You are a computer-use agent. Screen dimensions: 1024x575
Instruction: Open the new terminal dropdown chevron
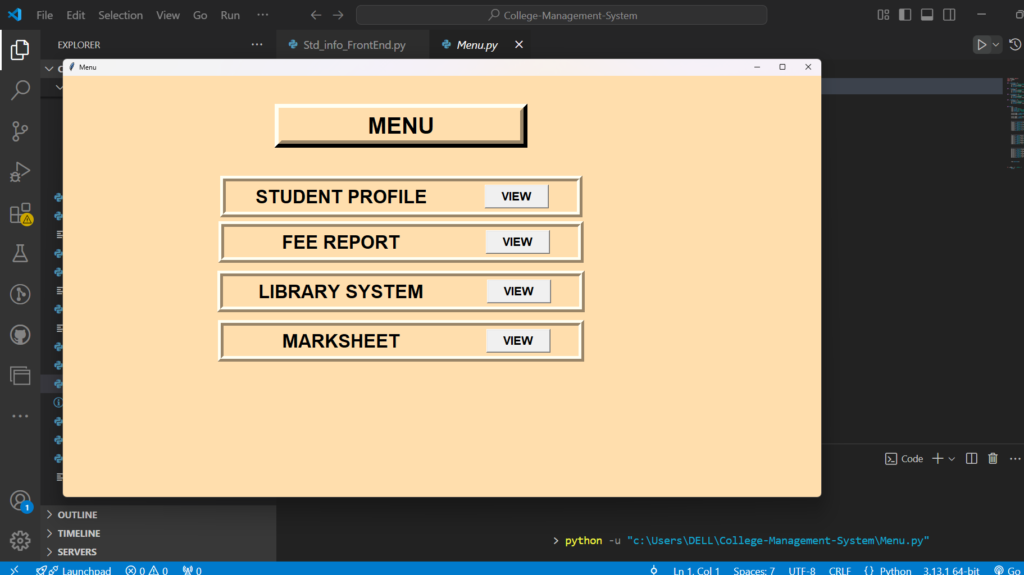click(x=952, y=459)
